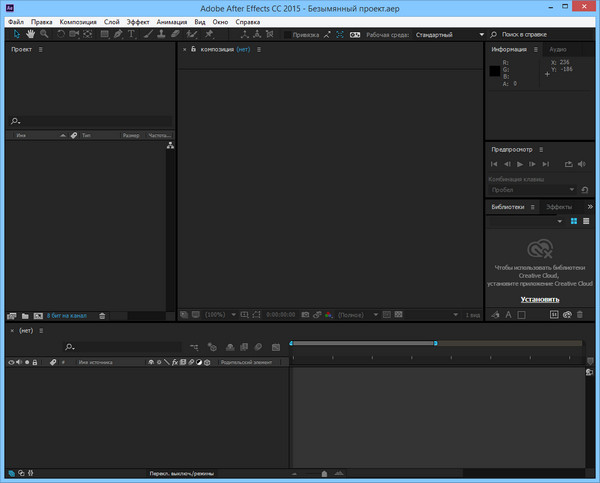The width and height of the screenshot is (600, 483).
Task: Toggle the eye video column in the timeline
Action: click(x=11, y=362)
